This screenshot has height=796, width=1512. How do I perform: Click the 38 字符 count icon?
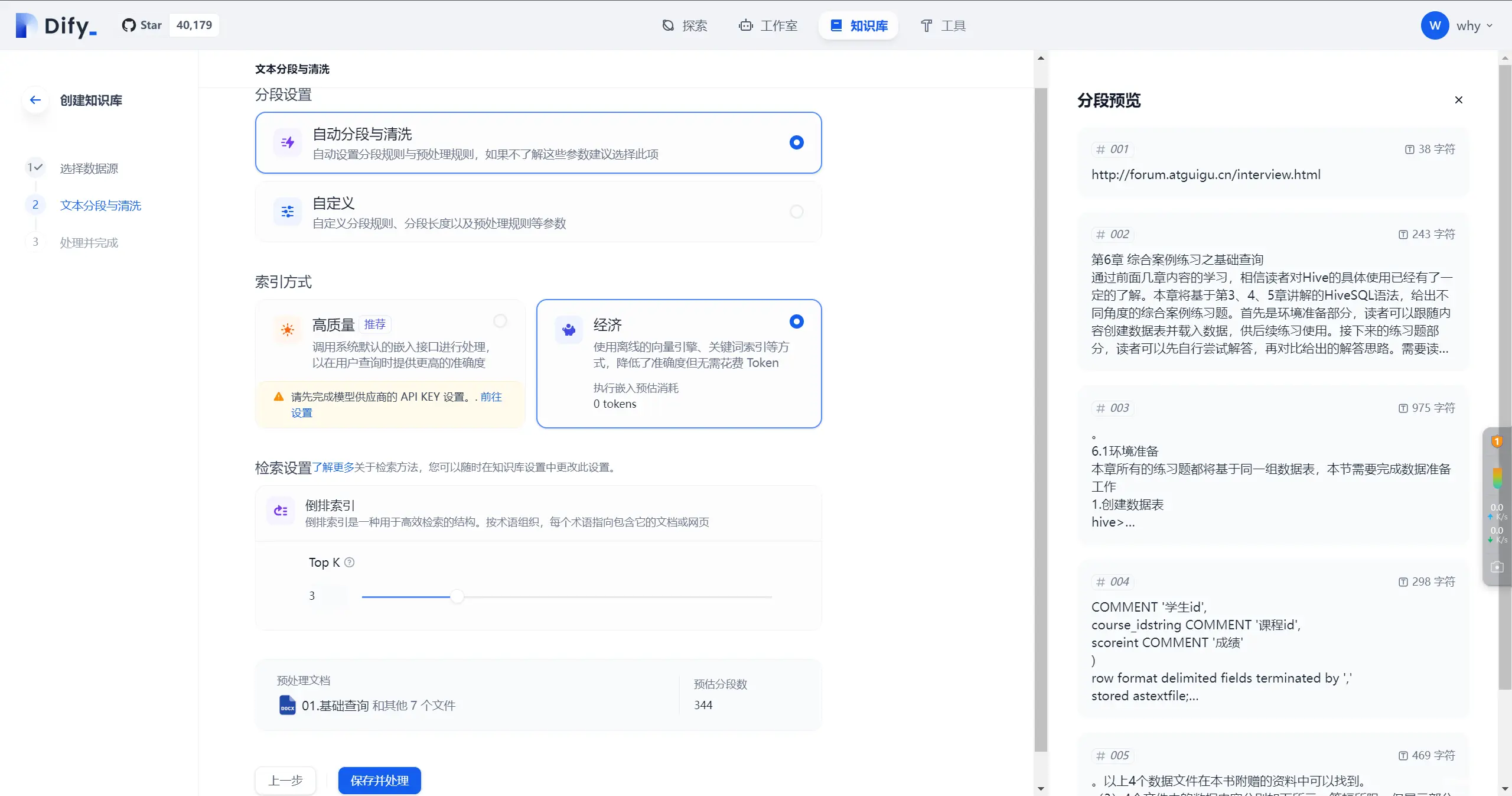pos(1409,150)
